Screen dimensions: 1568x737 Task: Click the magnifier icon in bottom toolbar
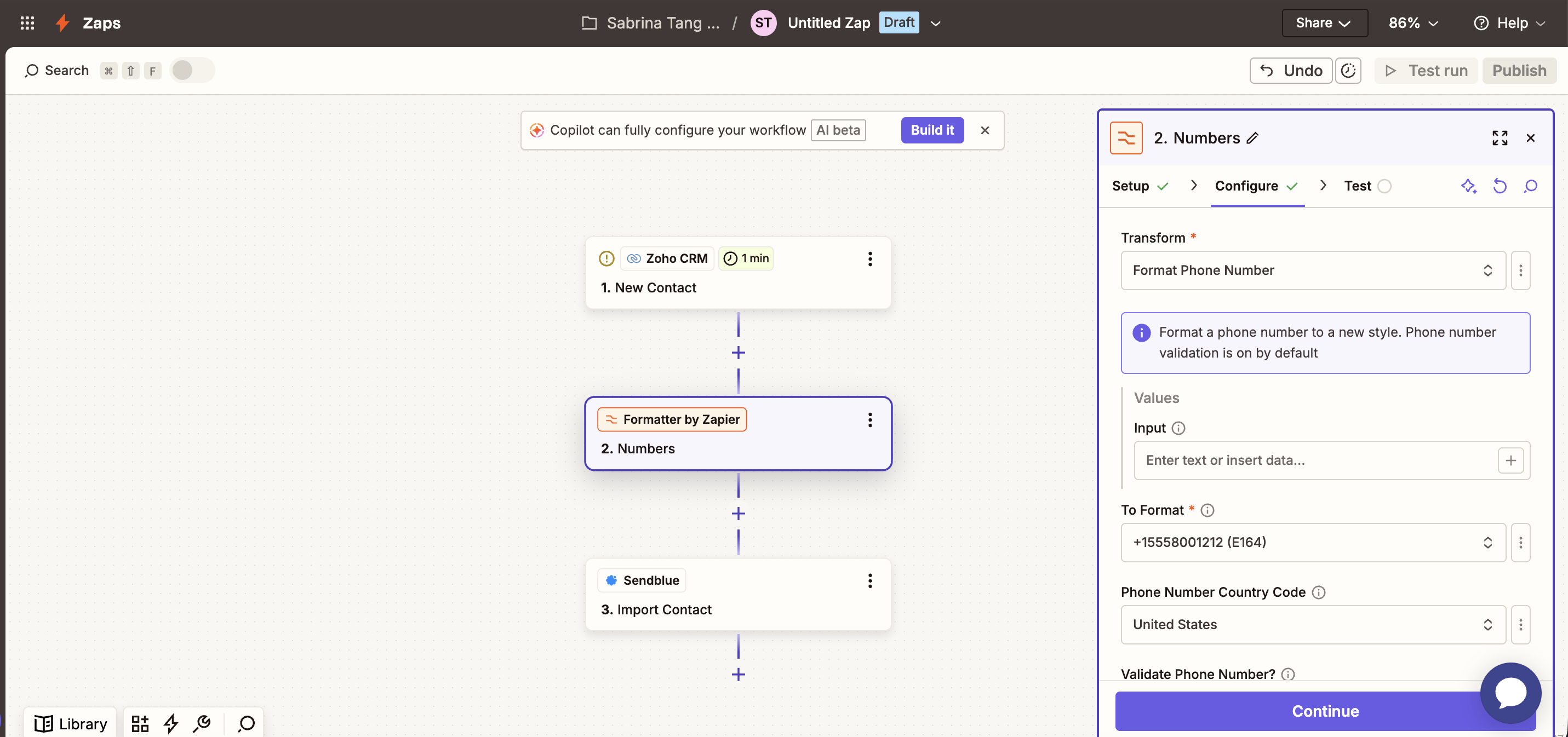click(x=247, y=723)
